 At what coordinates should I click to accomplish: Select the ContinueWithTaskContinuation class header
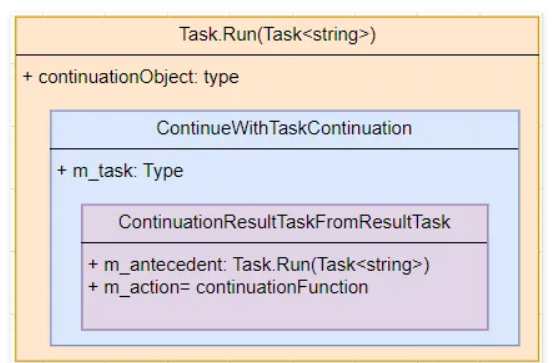285,129
